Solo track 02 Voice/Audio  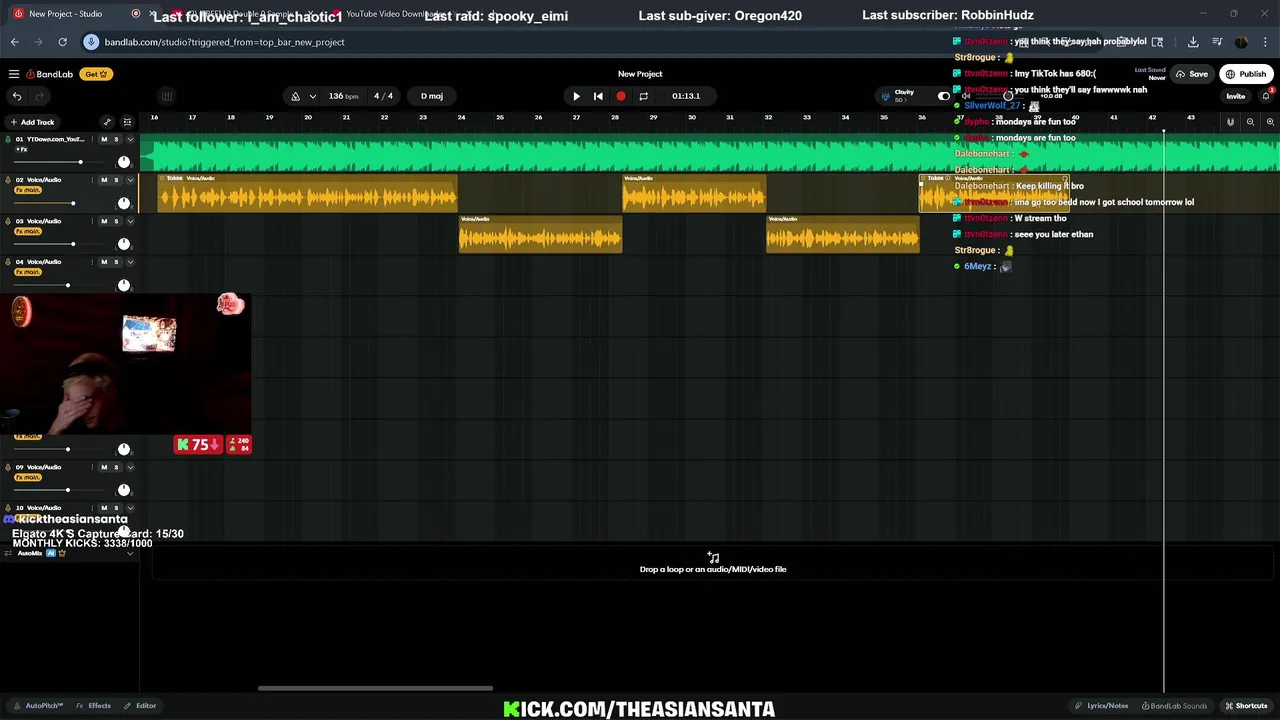tap(116, 180)
